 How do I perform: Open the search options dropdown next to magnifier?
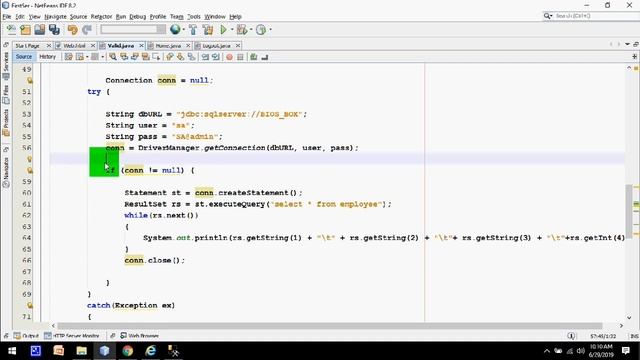tap(551, 16)
